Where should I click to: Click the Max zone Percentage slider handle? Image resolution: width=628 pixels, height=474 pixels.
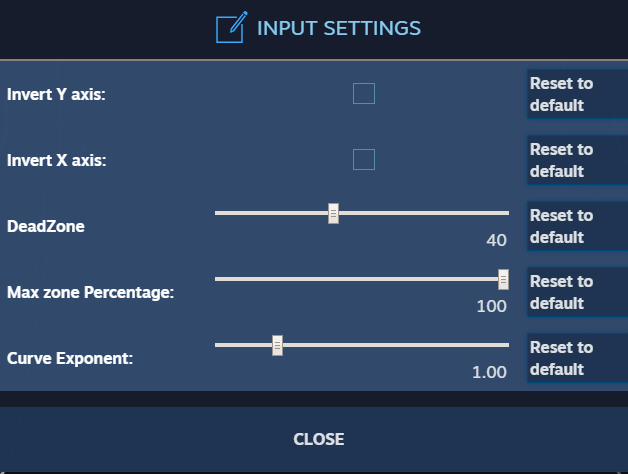504,279
